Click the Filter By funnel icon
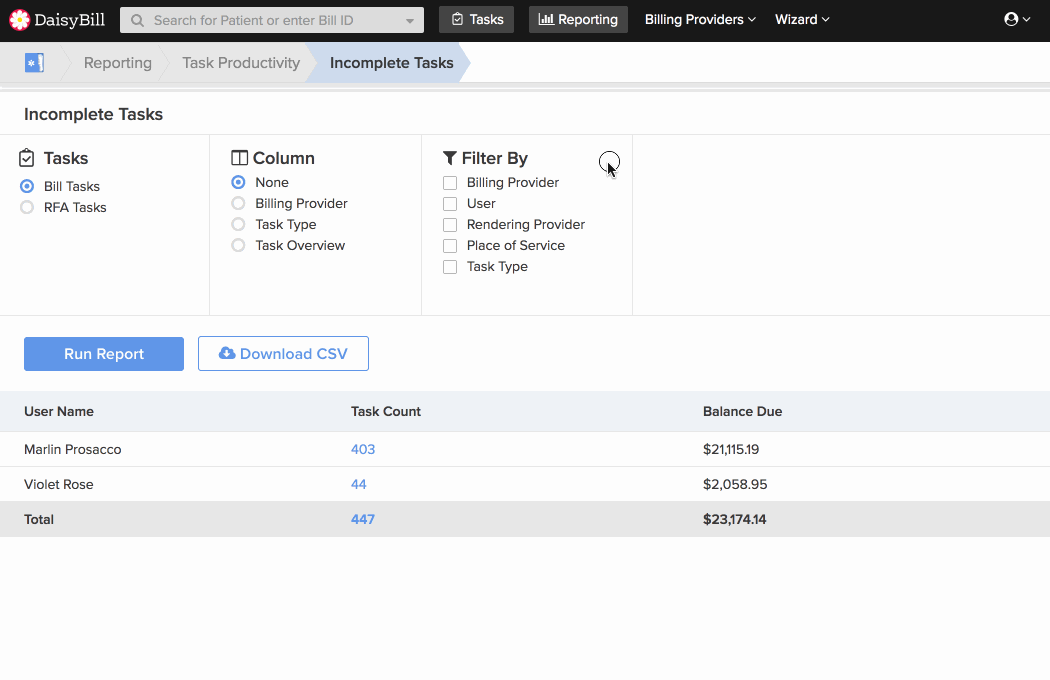Viewport: 1050px width, 680px height. tap(450, 158)
